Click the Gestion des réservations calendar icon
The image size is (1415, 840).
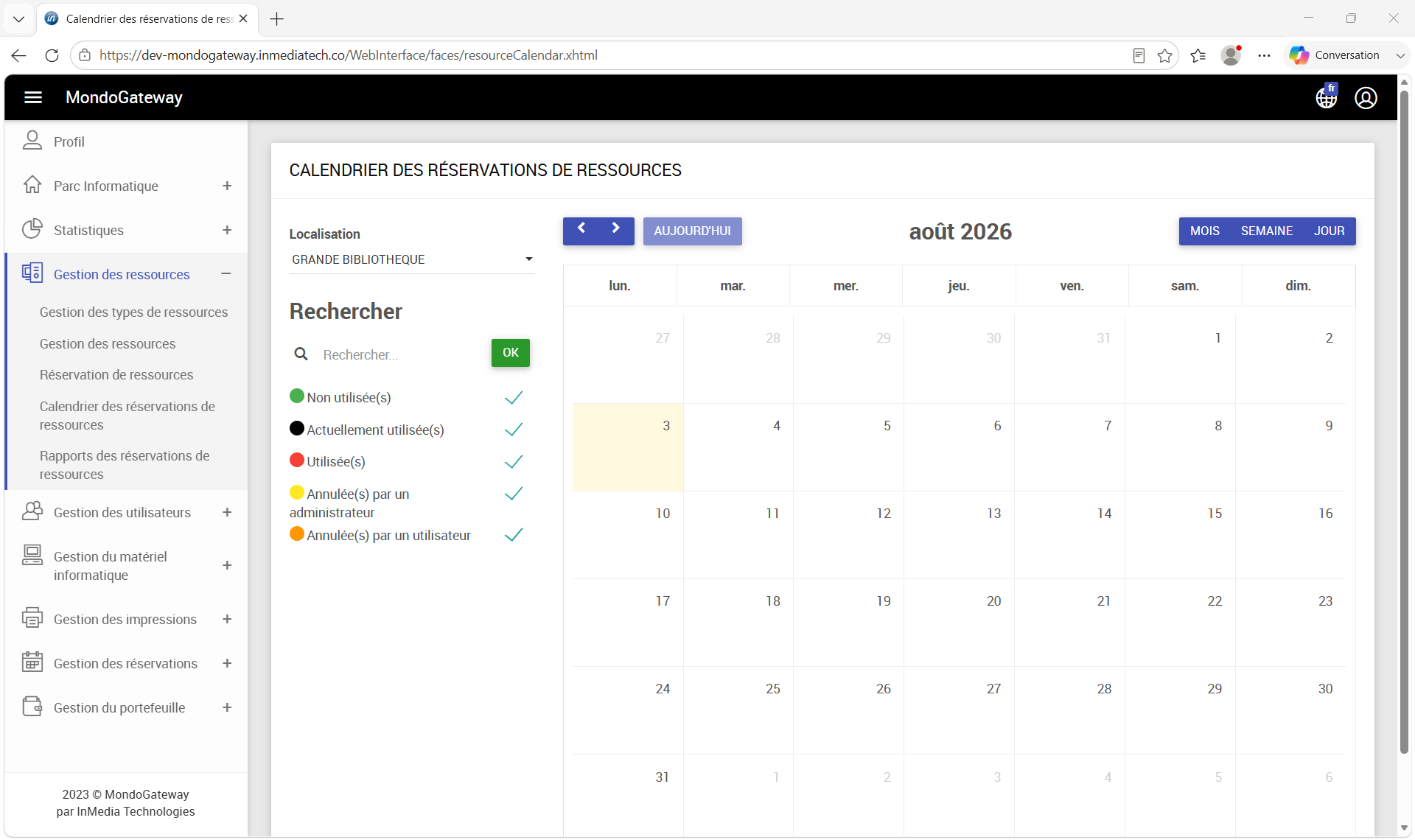pos(32,662)
